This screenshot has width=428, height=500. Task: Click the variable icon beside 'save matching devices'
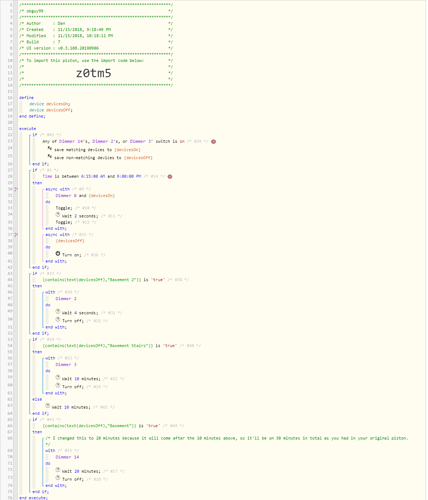click(50, 148)
